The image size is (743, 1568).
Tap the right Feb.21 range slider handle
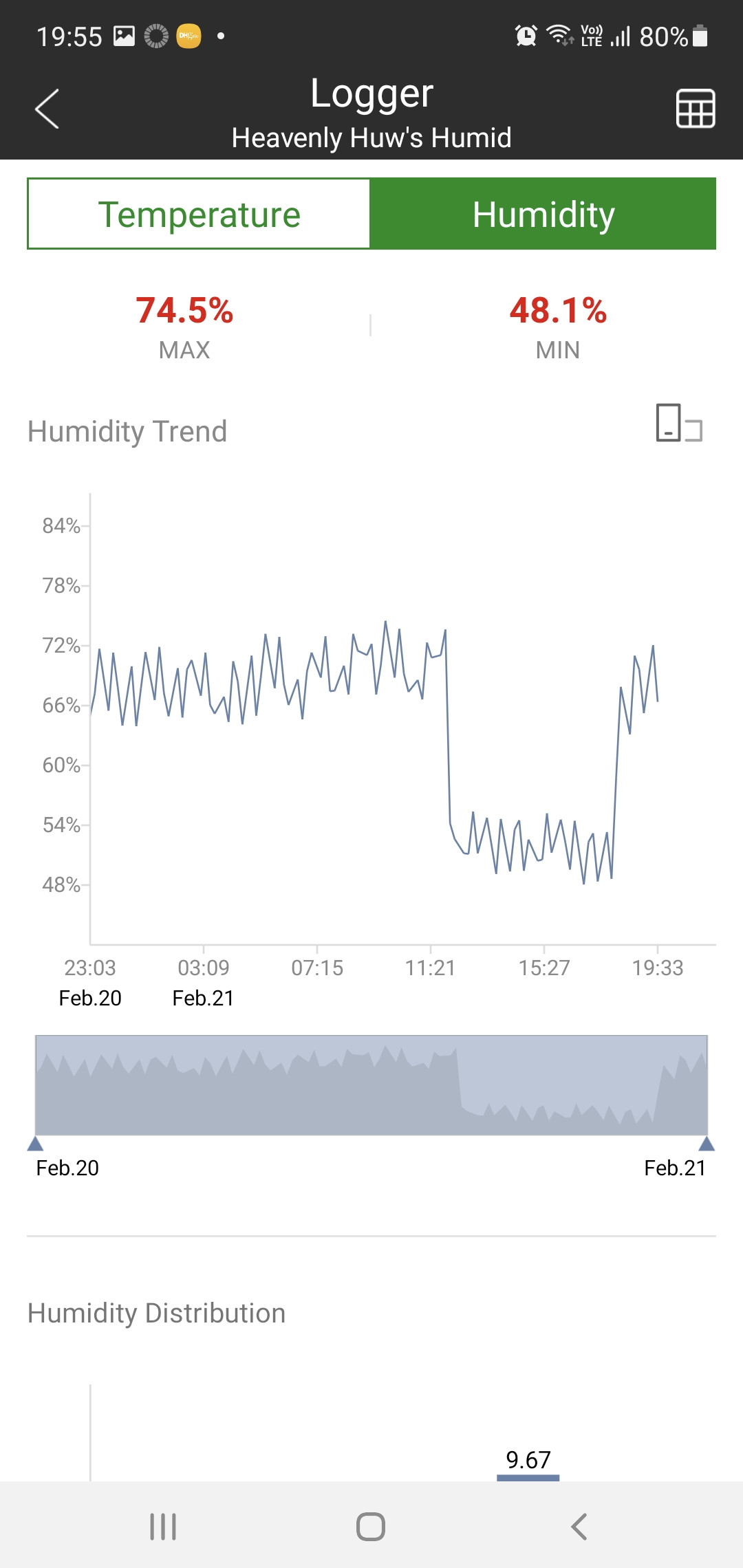(707, 1144)
